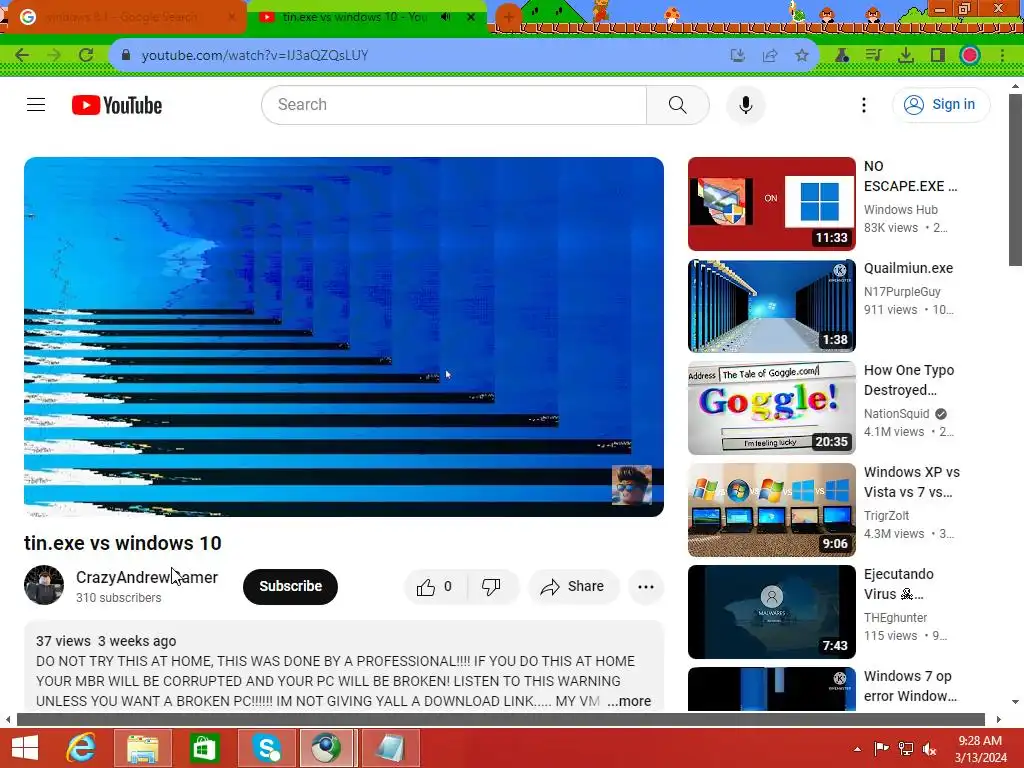The image size is (1024, 768).
Task: Open YouTube settings three-dot menu
Action: 864,104
